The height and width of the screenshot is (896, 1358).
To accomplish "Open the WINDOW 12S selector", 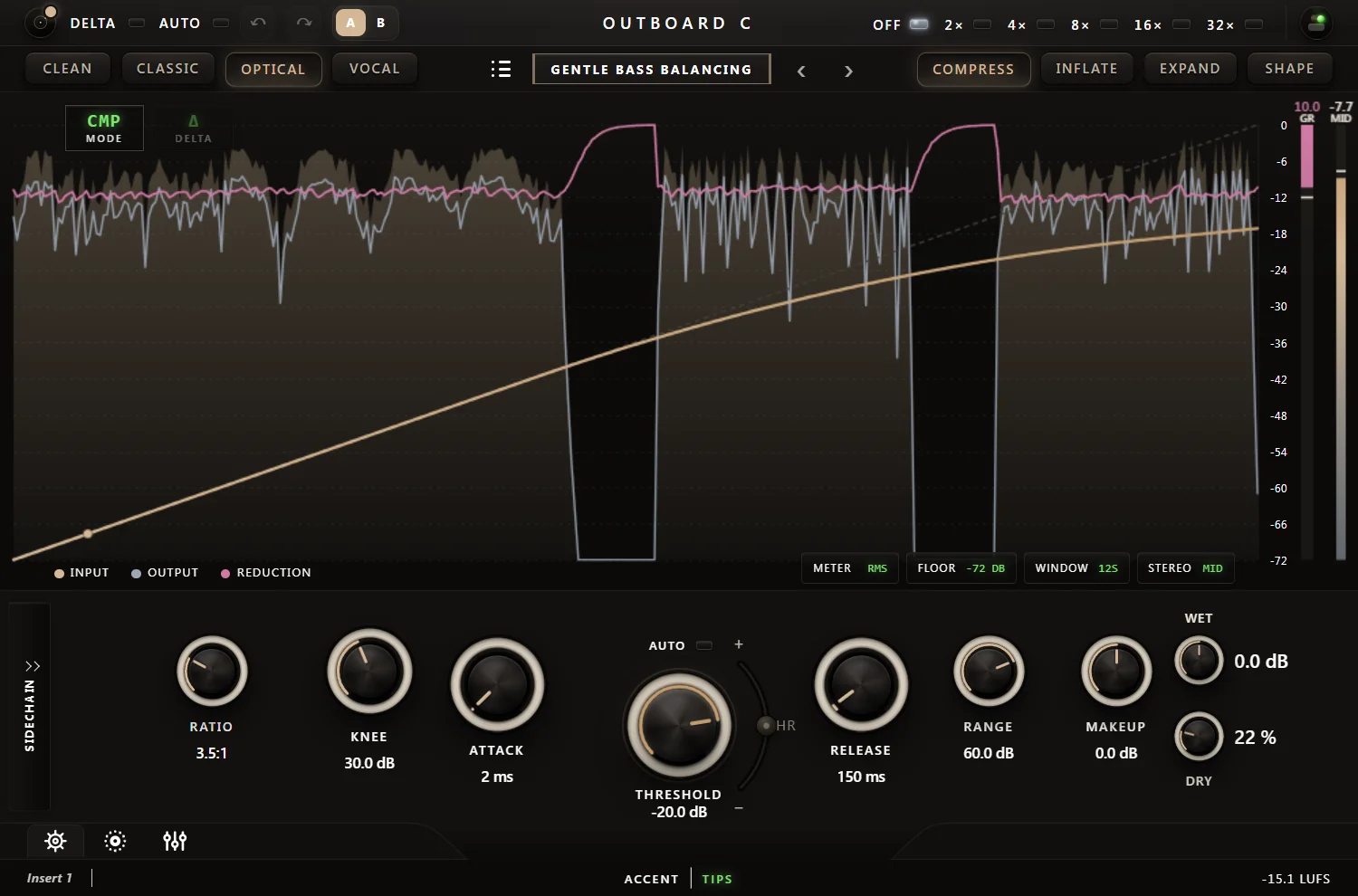I will pyautogui.click(x=1076, y=568).
